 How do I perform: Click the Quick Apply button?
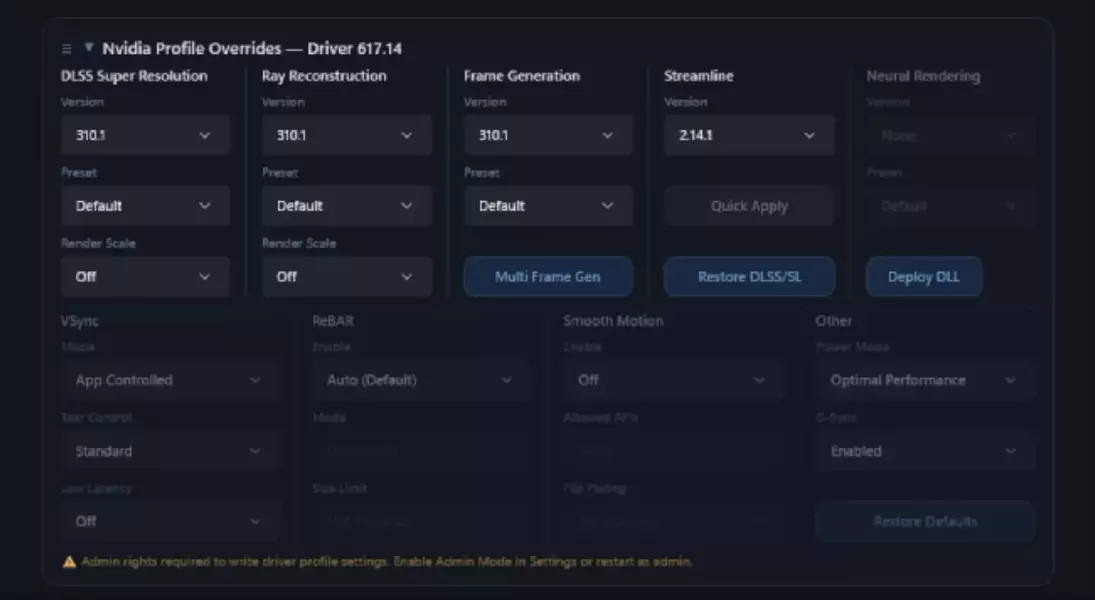(x=749, y=206)
